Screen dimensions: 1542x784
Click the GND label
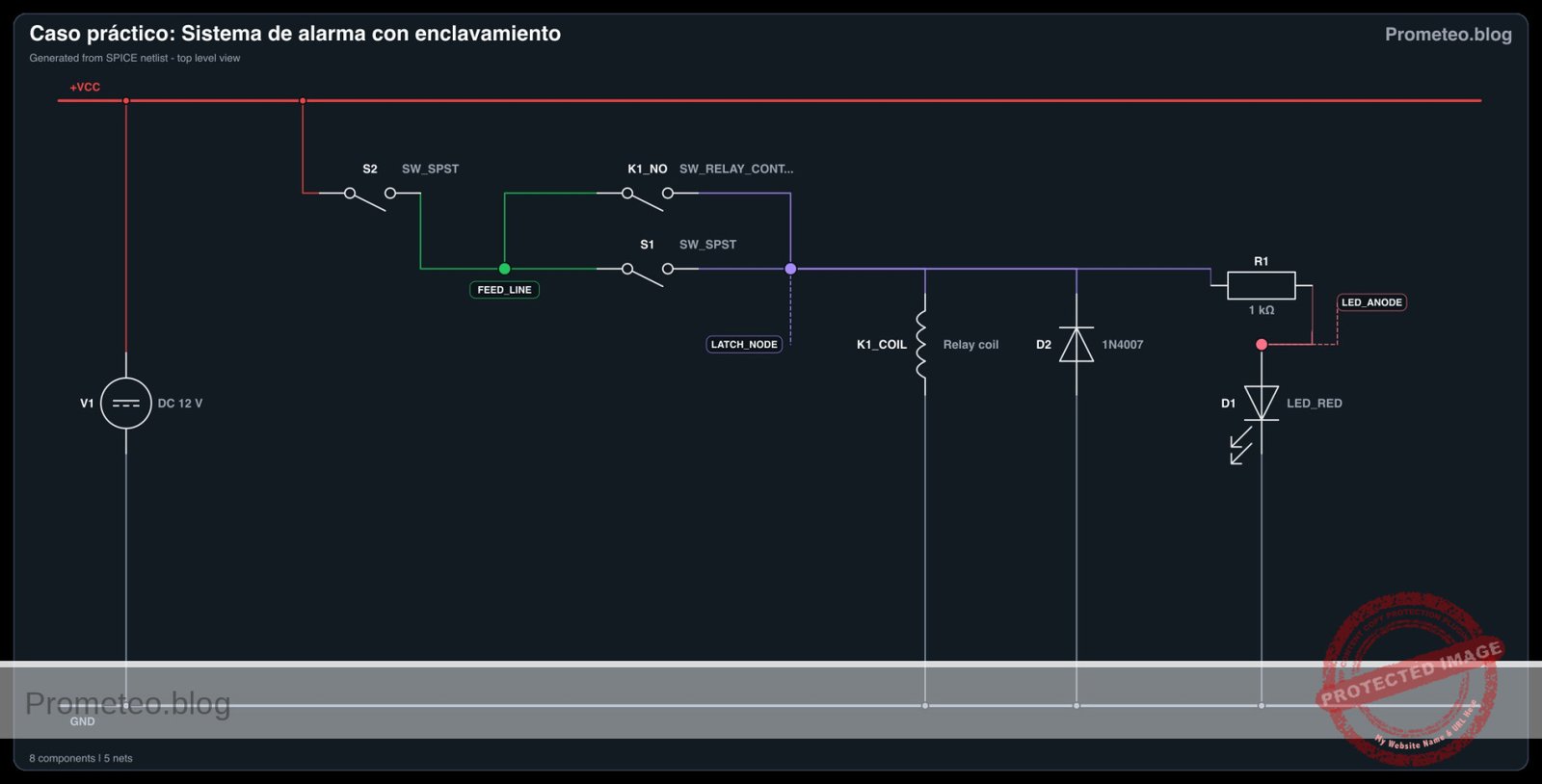tap(83, 721)
